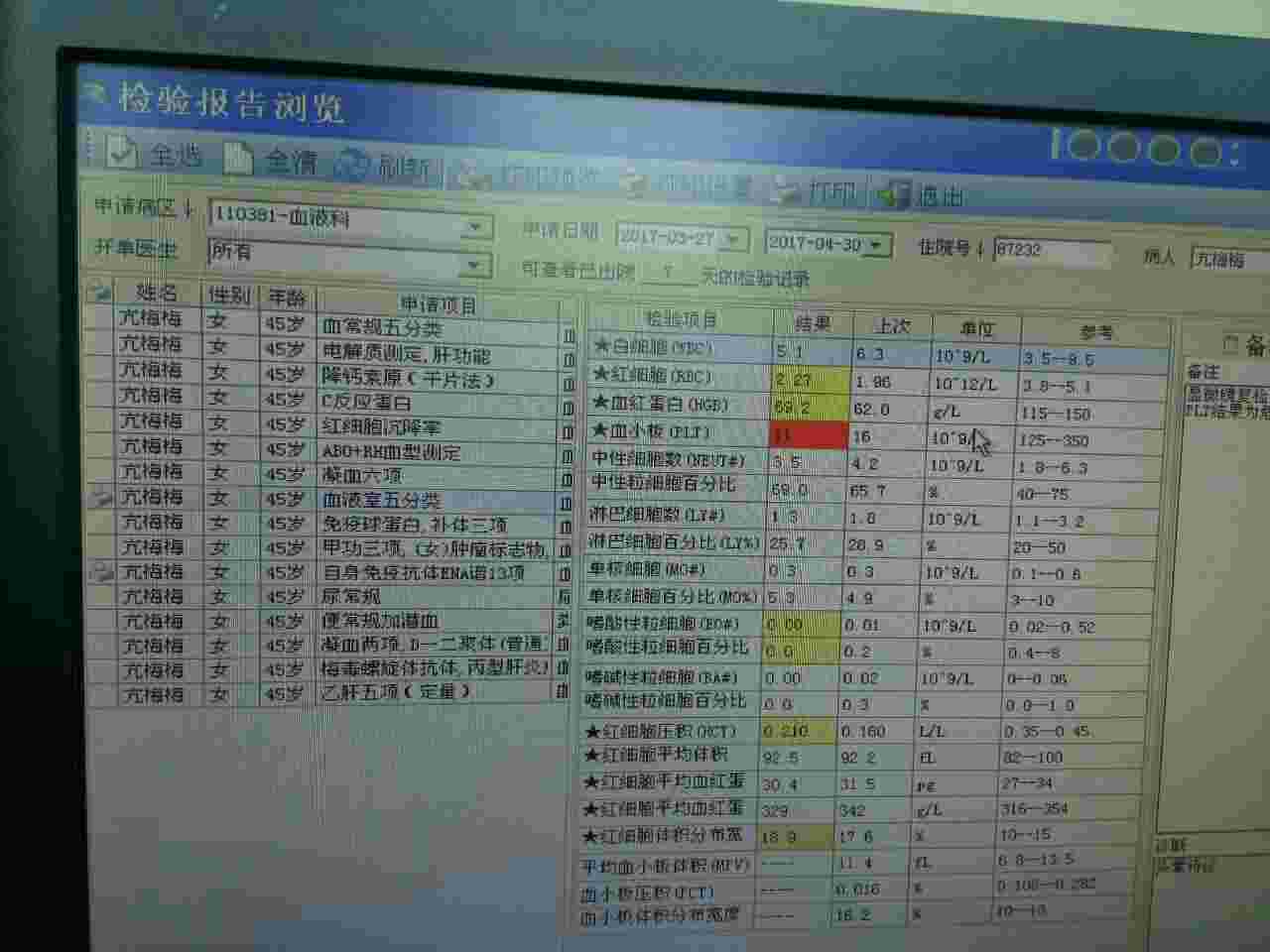Click printer icon beside 自身免疫抗体ENA谱13项 row

(x=101, y=572)
